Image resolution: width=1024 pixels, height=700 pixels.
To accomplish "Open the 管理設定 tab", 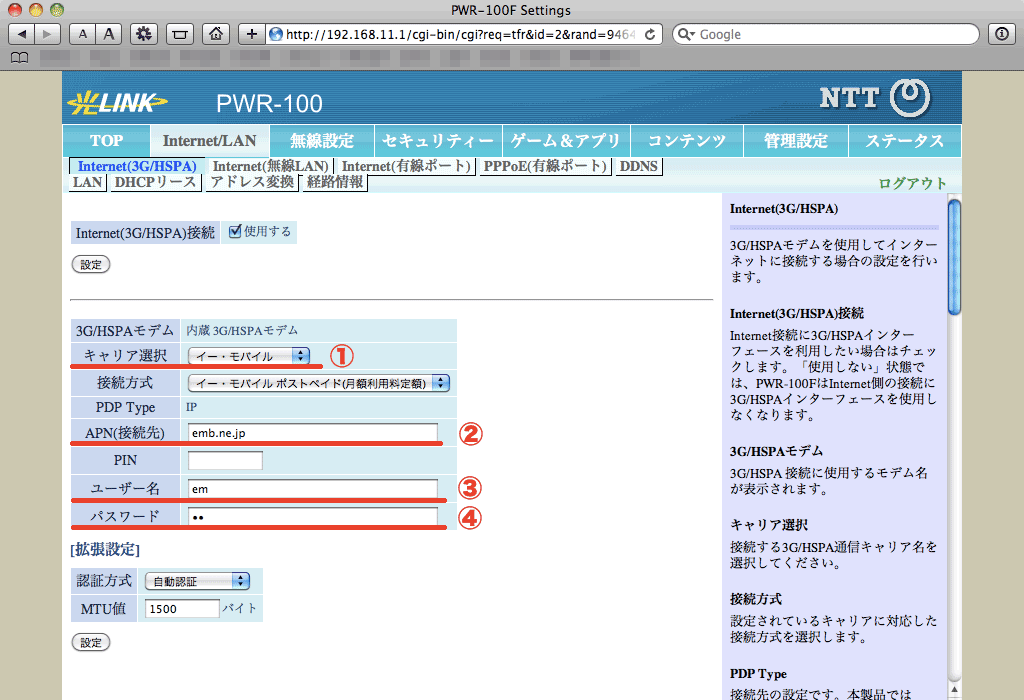I will [x=796, y=141].
